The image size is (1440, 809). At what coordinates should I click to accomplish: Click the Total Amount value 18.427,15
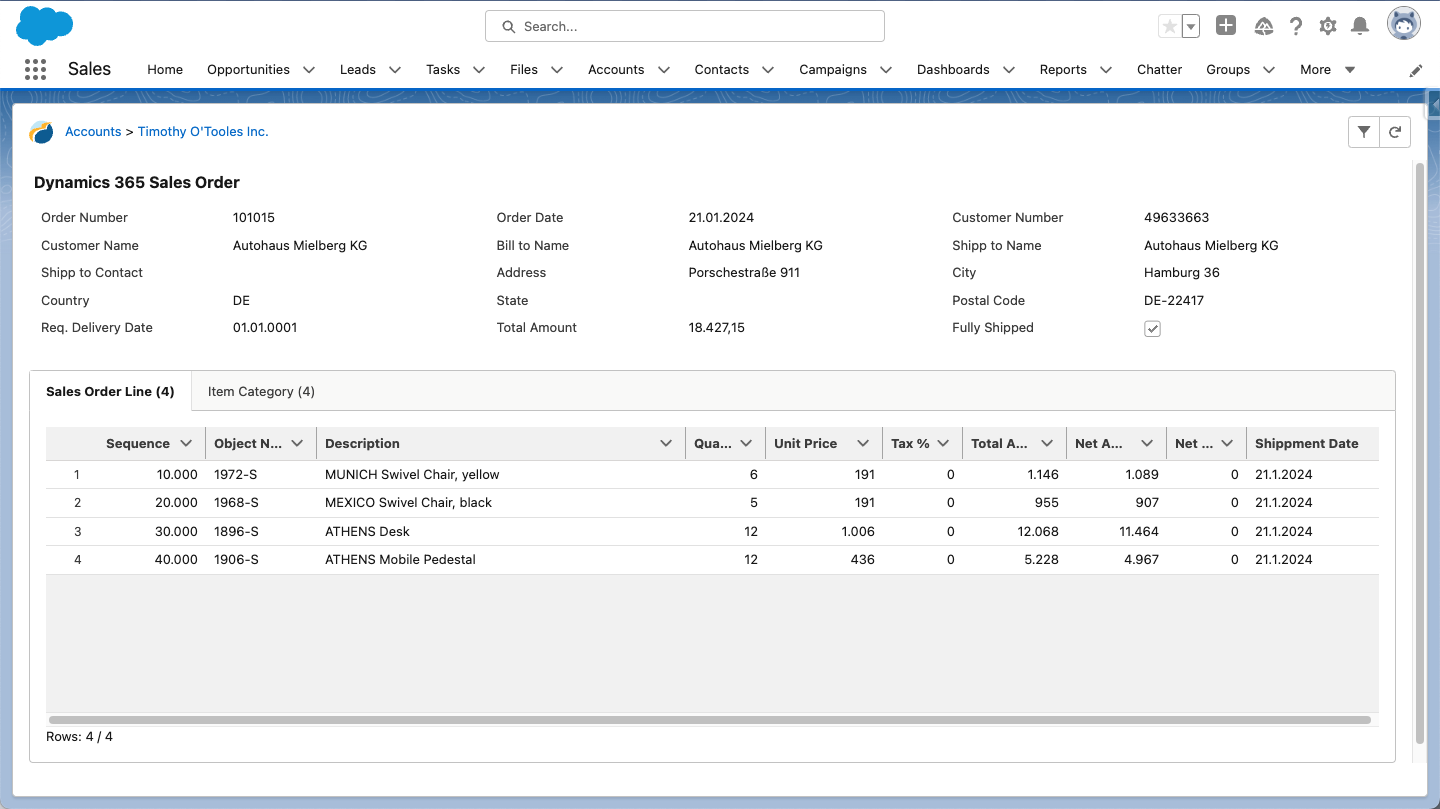(x=716, y=328)
